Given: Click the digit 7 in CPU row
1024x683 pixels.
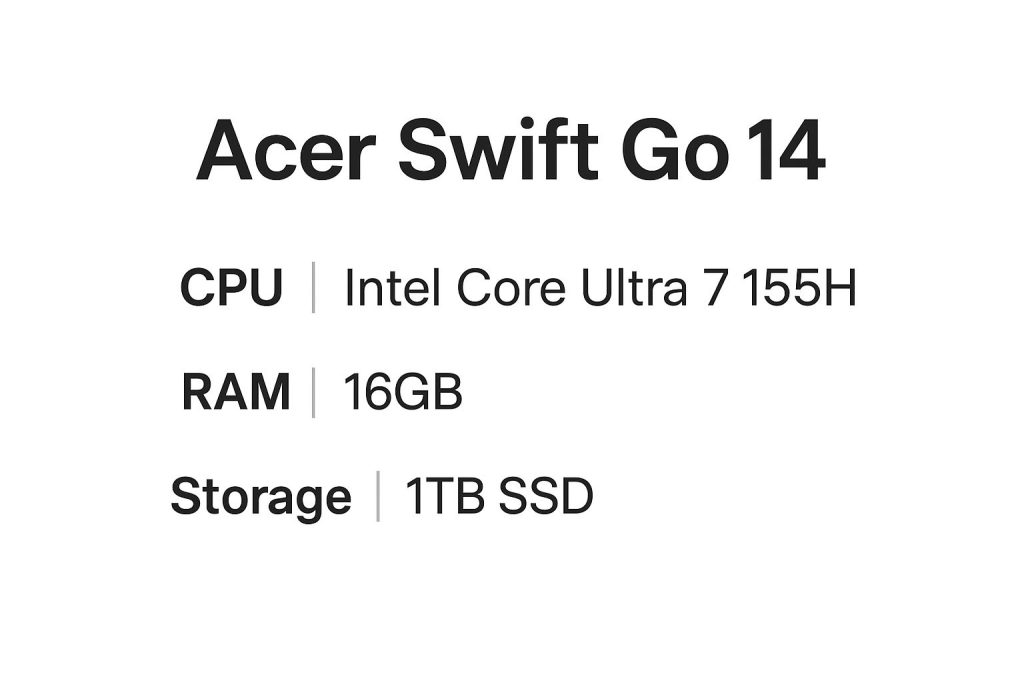Looking at the screenshot, I should [x=716, y=288].
